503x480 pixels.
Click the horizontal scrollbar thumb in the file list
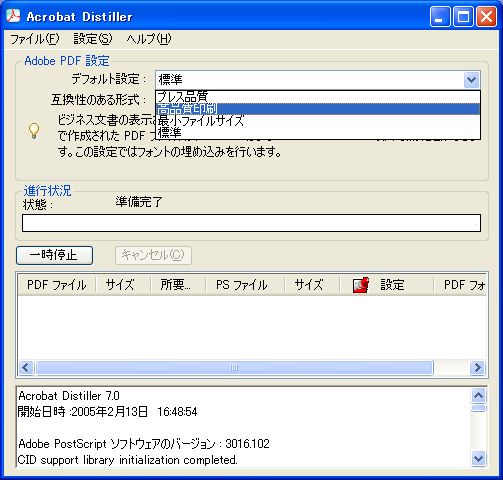pyautogui.click(x=234, y=368)
